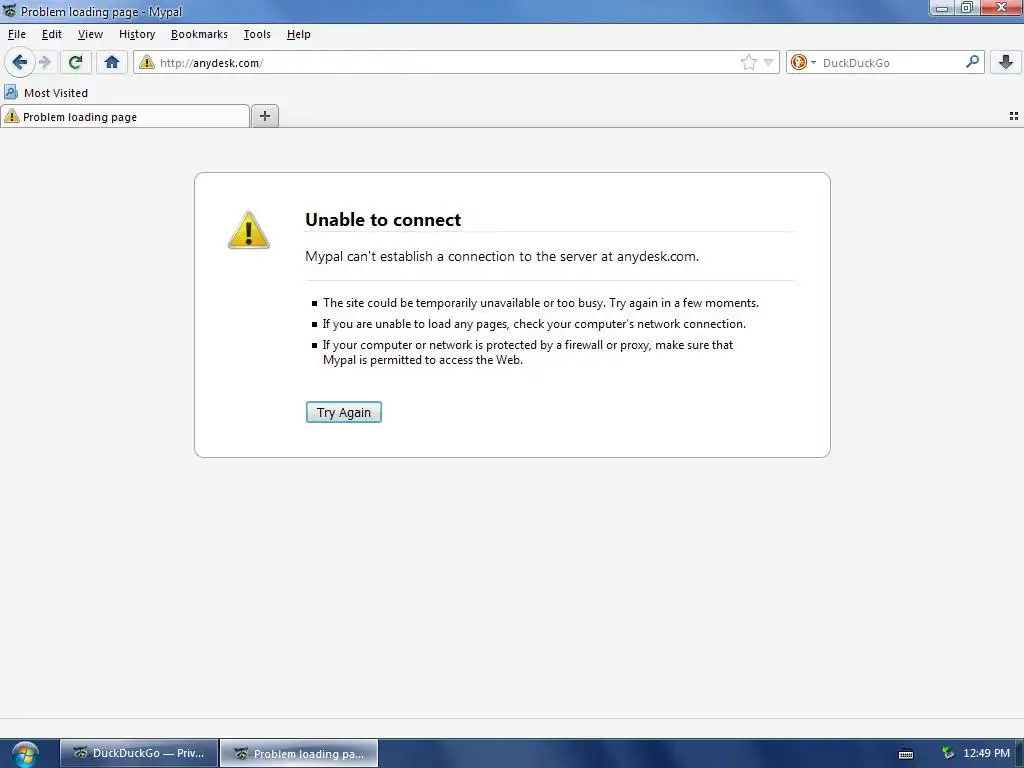The width and height of the screenshot is (1024, 768).
Task: Click the text about anydesk.com server connection
Action: [502, 256]
